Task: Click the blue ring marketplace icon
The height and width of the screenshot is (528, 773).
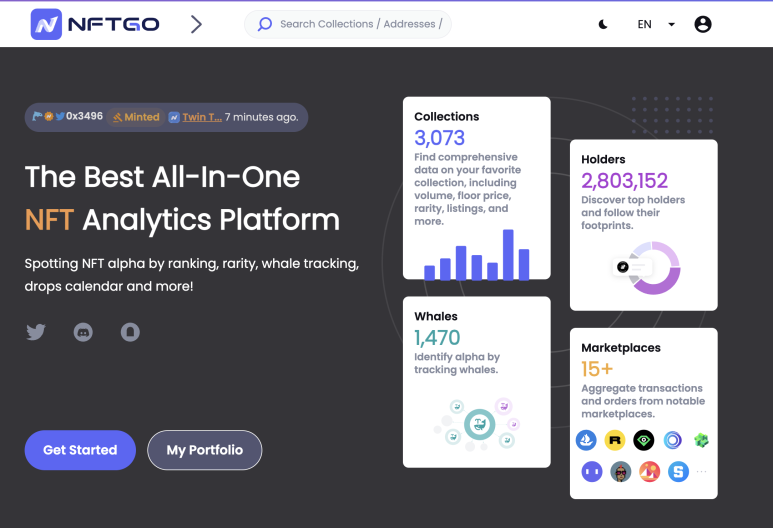Action: point(672,440)
